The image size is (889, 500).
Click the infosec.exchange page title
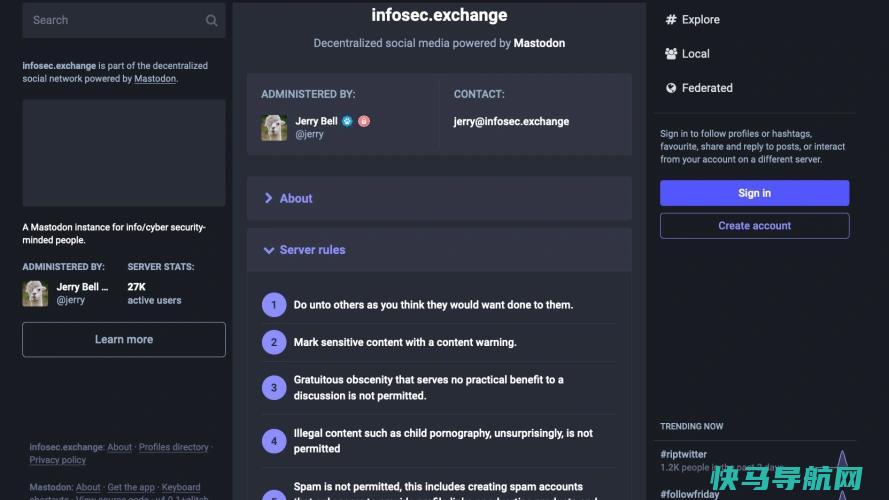click(x=439, y=15)
